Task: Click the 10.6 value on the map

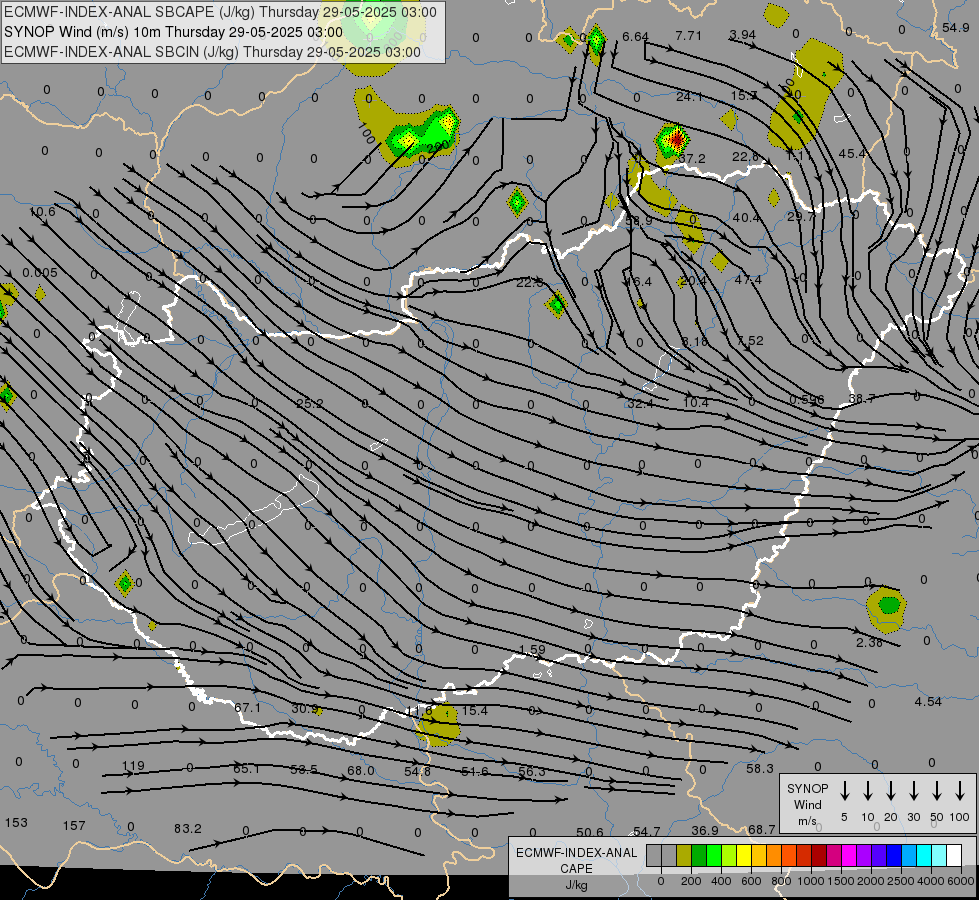Action: point(42,212)
